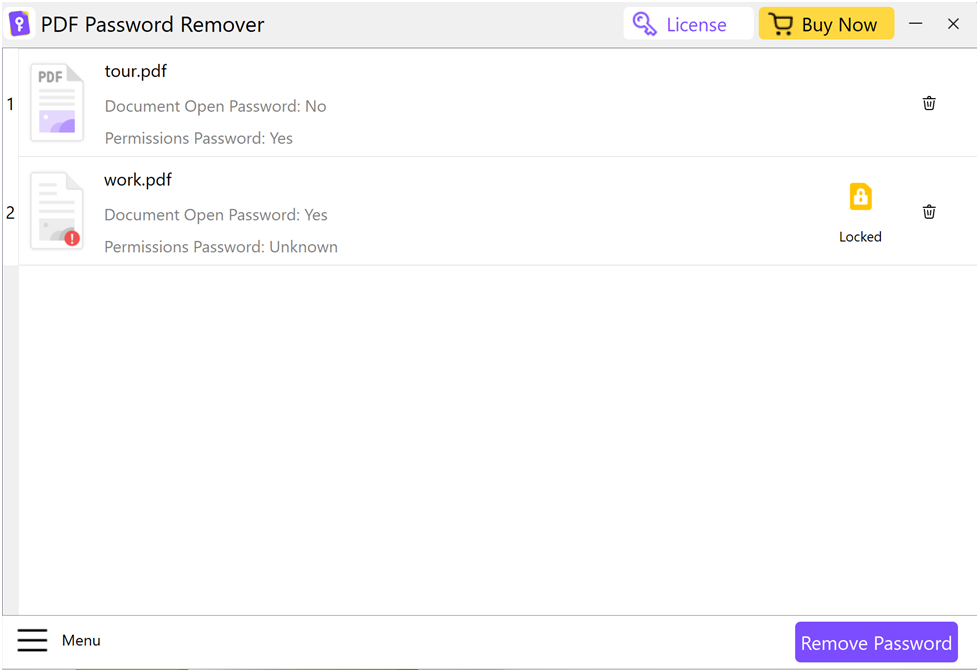Select the work.pdf document thumbnail
979x672 pixels.
tap(56, 210)
